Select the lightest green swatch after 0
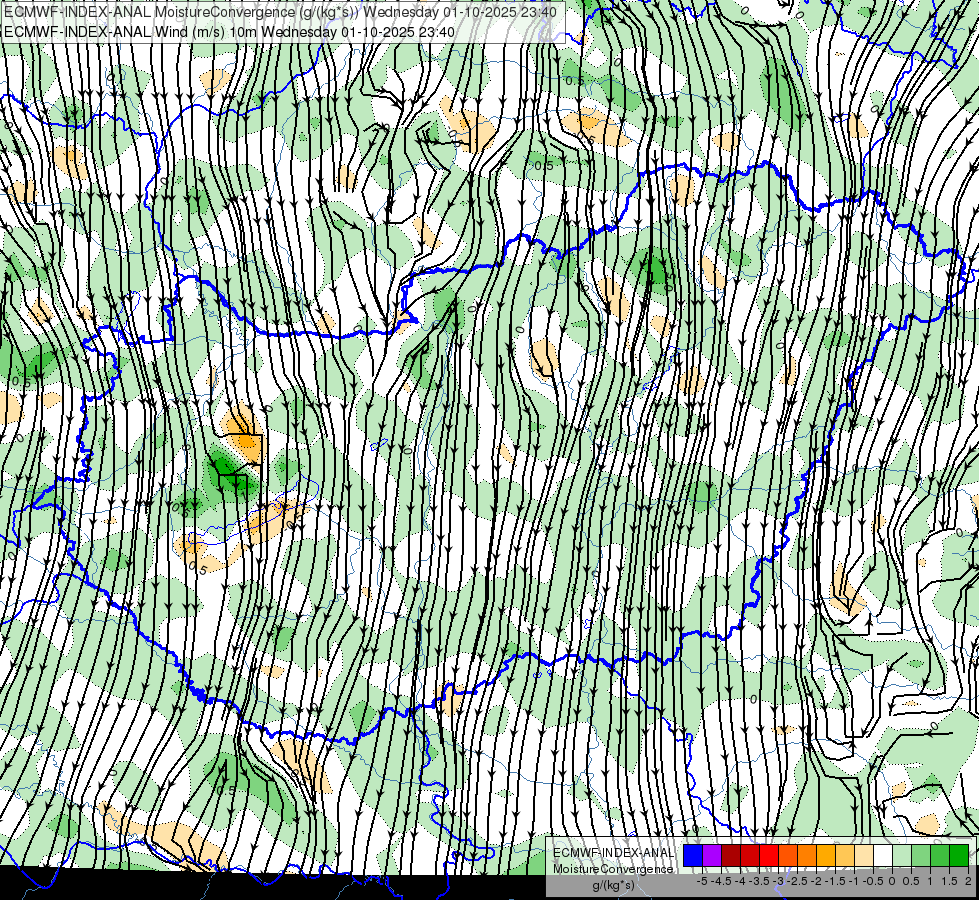979x900 pixels. coord(902,855)
